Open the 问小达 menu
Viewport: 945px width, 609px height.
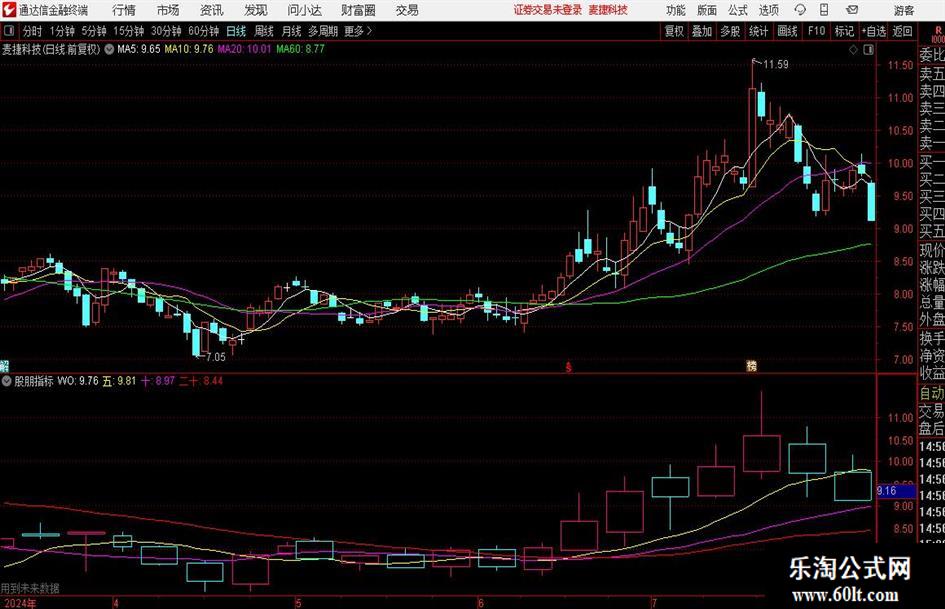click(x=304, y=10)
